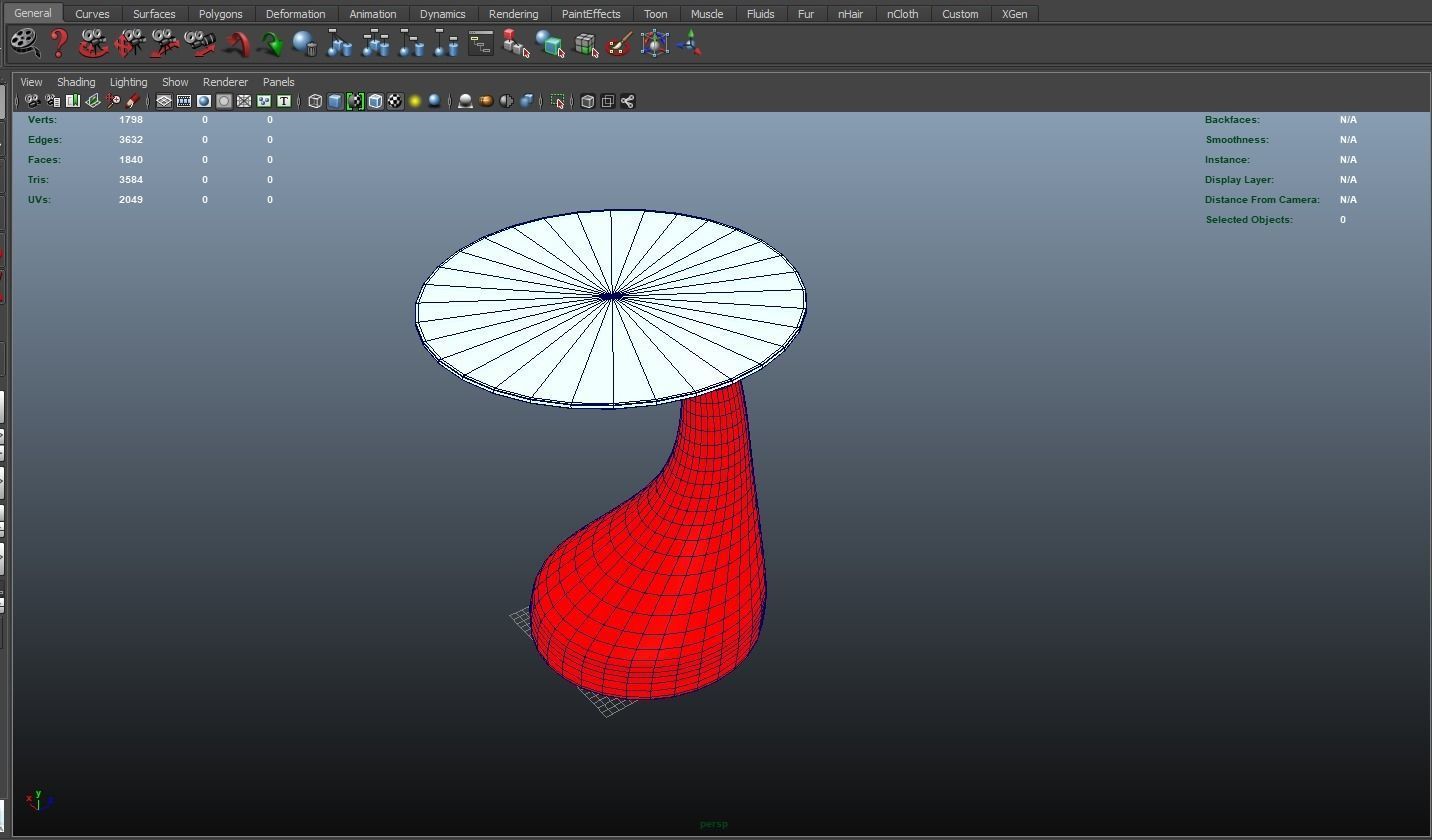Open the PaintEffects shelf tab
Viewport: 1432px width, 840px height.
coord(591,14)
